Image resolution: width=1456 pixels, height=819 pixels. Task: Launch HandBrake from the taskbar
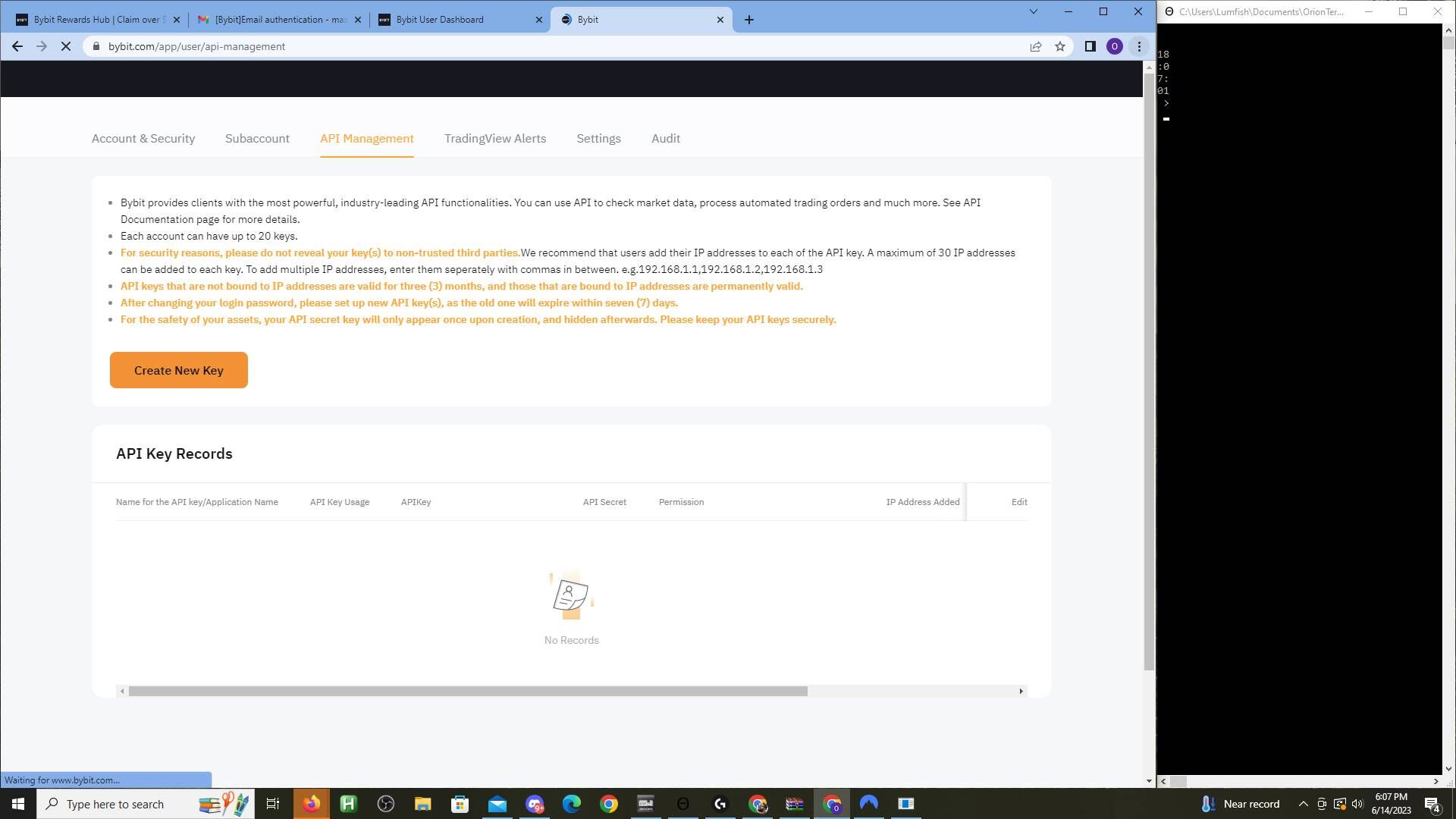click(x=349, y=804)
